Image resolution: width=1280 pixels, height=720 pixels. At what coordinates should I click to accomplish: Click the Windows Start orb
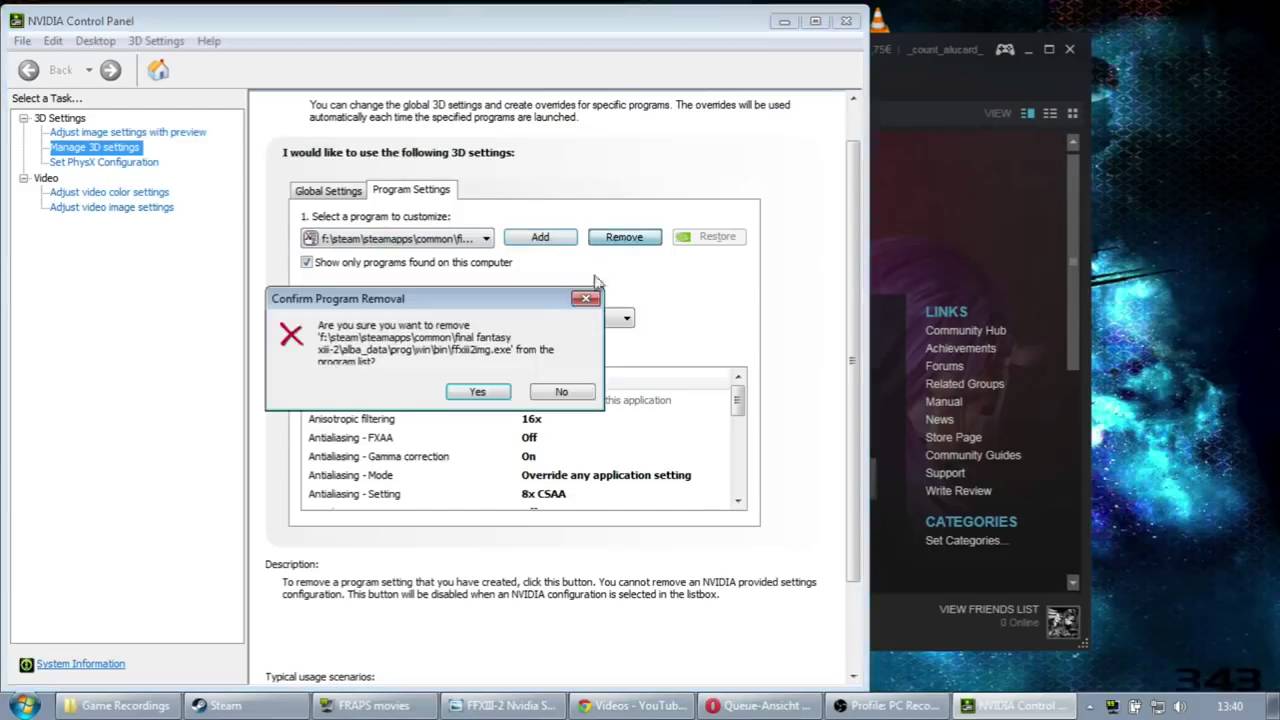(x=23, y=705)
